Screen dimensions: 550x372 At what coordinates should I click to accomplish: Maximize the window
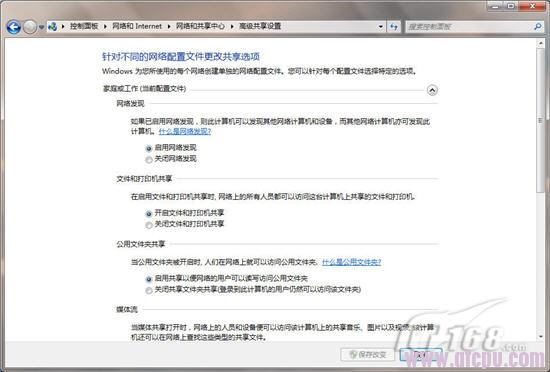[x=511, y=6]
